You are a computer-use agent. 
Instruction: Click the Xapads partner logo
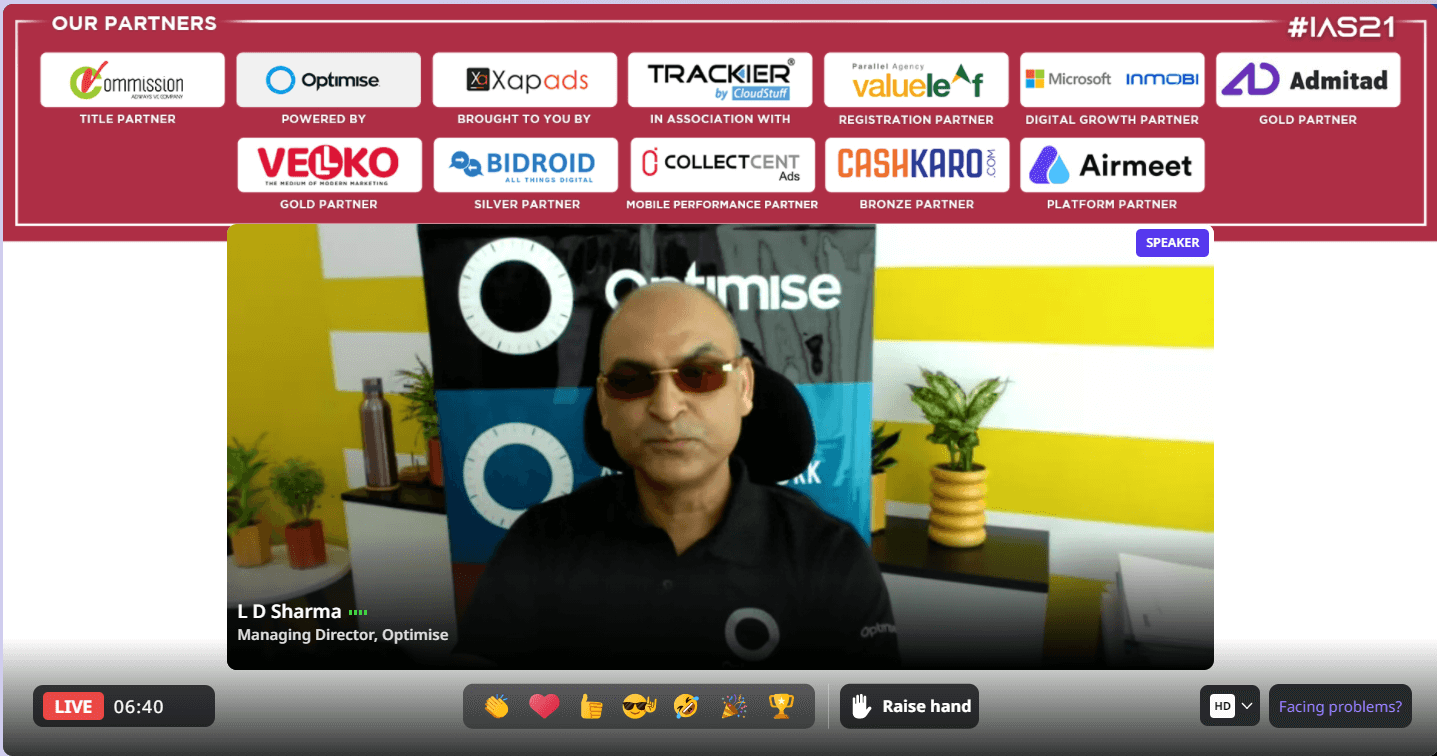(x=525, y=80)
